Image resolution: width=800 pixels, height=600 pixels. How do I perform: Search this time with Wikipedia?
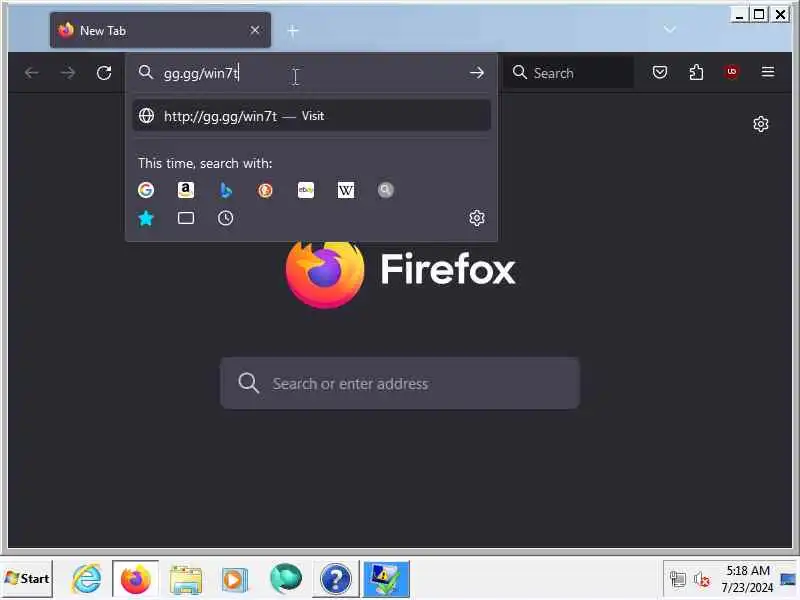pos(345,190)
